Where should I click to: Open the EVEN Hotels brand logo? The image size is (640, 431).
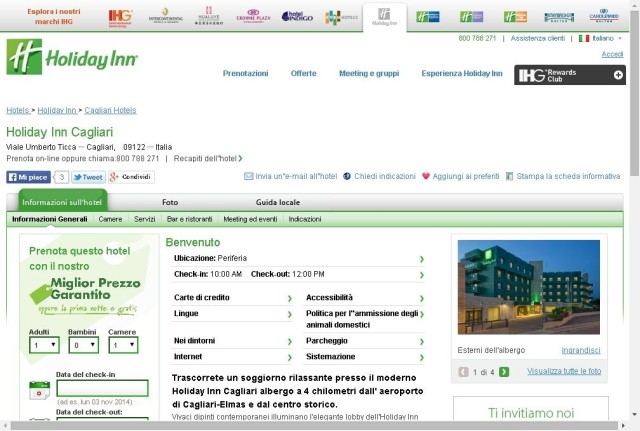(x=341, y=17)
